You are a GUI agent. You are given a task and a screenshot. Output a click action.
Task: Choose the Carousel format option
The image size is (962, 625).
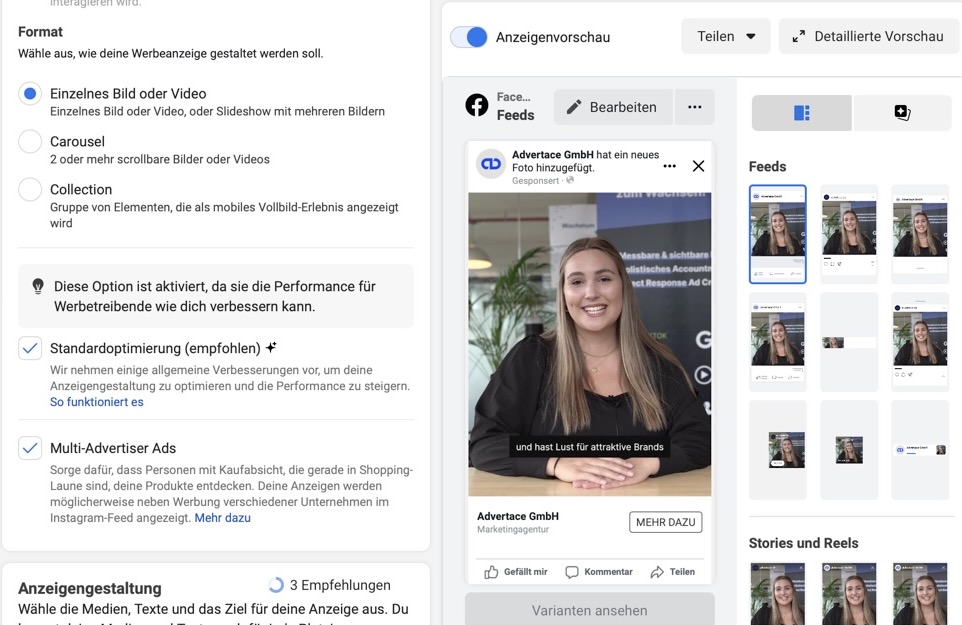29,142
